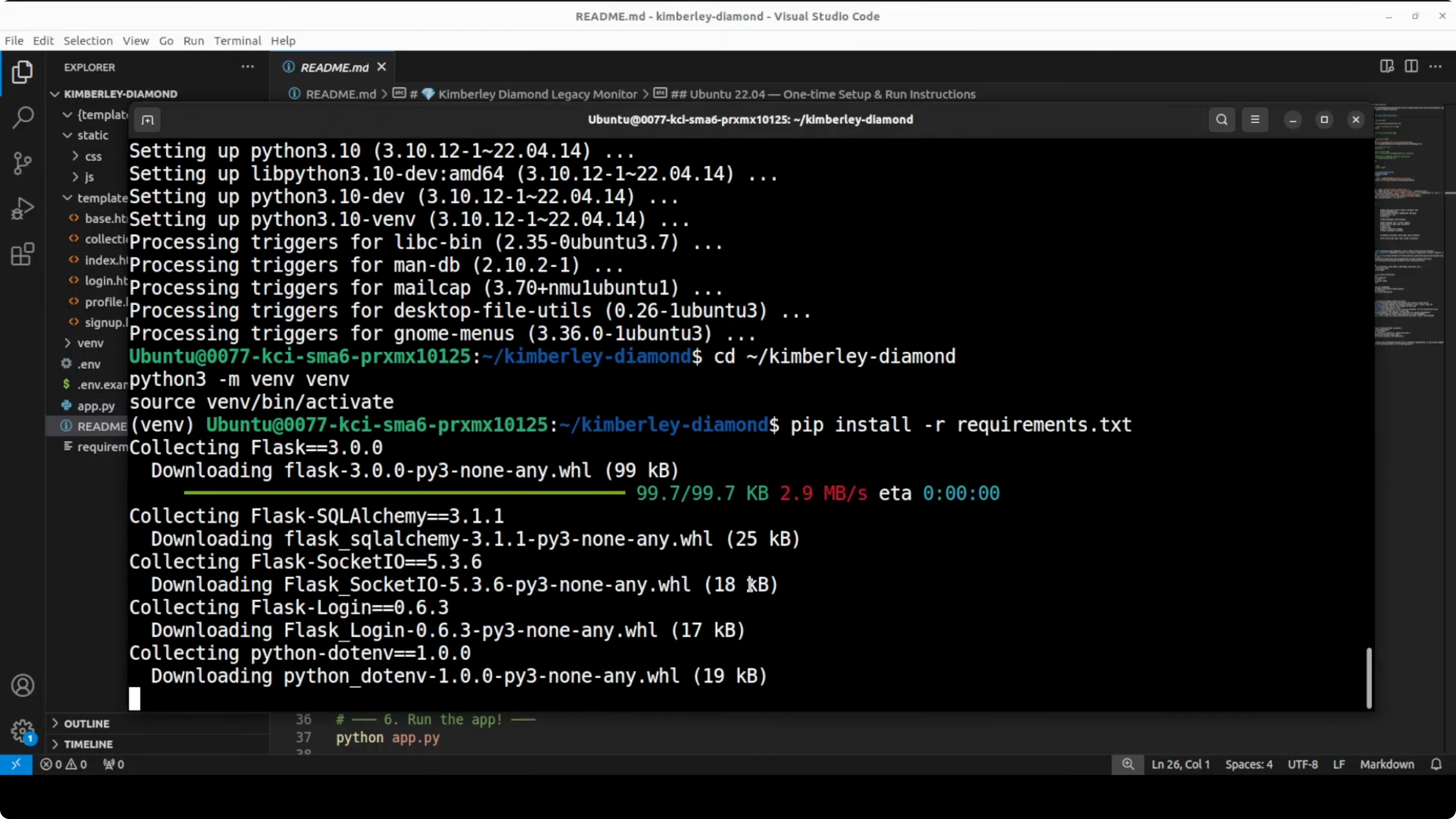Click the Accounts icon in activity bar

point(23,685)
